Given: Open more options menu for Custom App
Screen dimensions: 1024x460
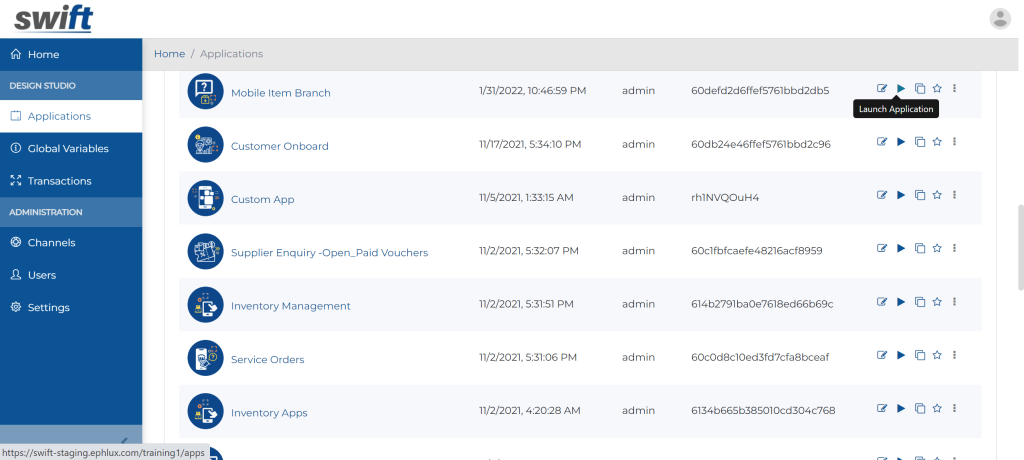Looking at the screenshot, I should point(955,195).
